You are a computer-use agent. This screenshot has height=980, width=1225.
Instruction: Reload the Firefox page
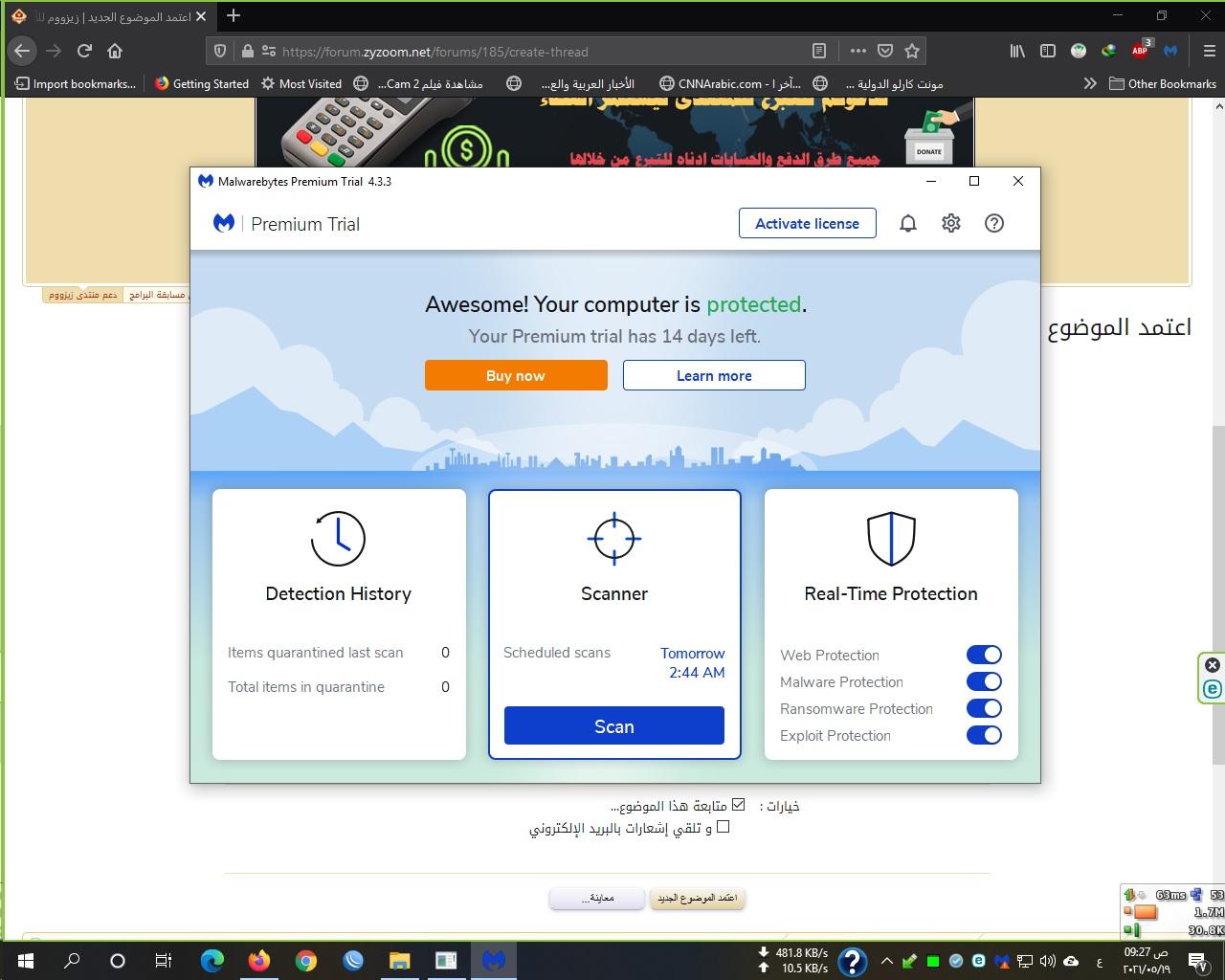click(84, 51)
